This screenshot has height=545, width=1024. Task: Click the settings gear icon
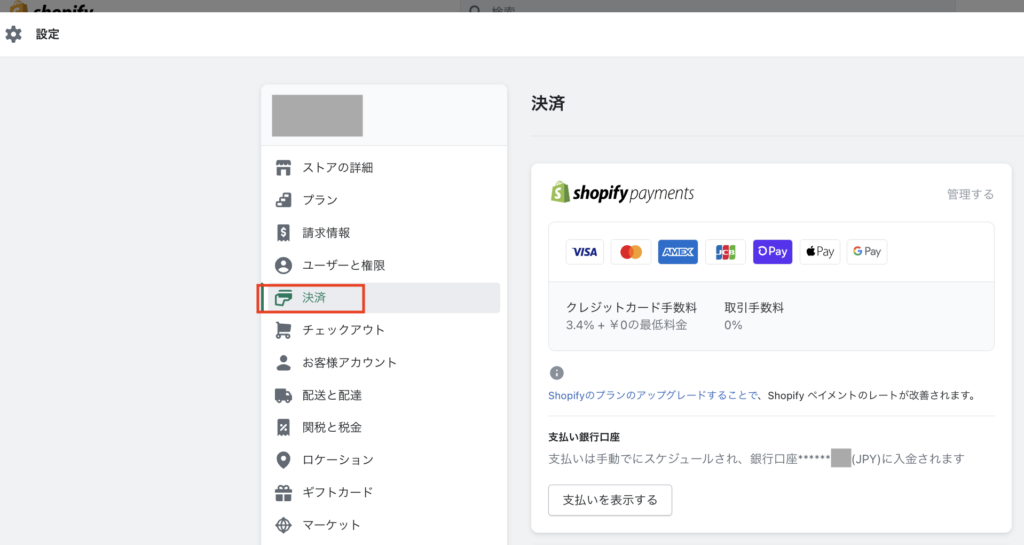(x=13, y=34)
